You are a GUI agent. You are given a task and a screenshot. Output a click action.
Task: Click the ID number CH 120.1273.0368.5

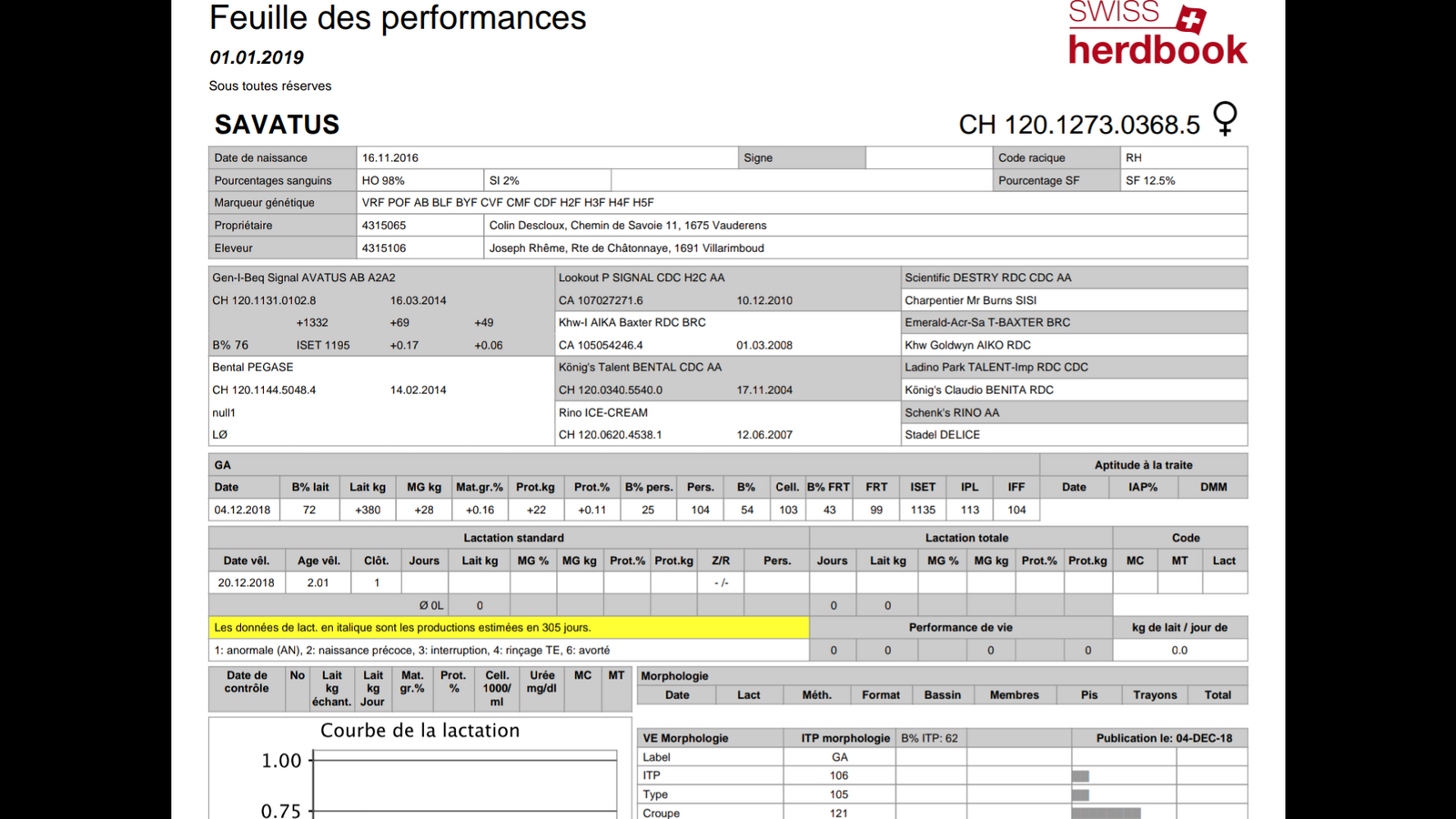click(1078, 126)
